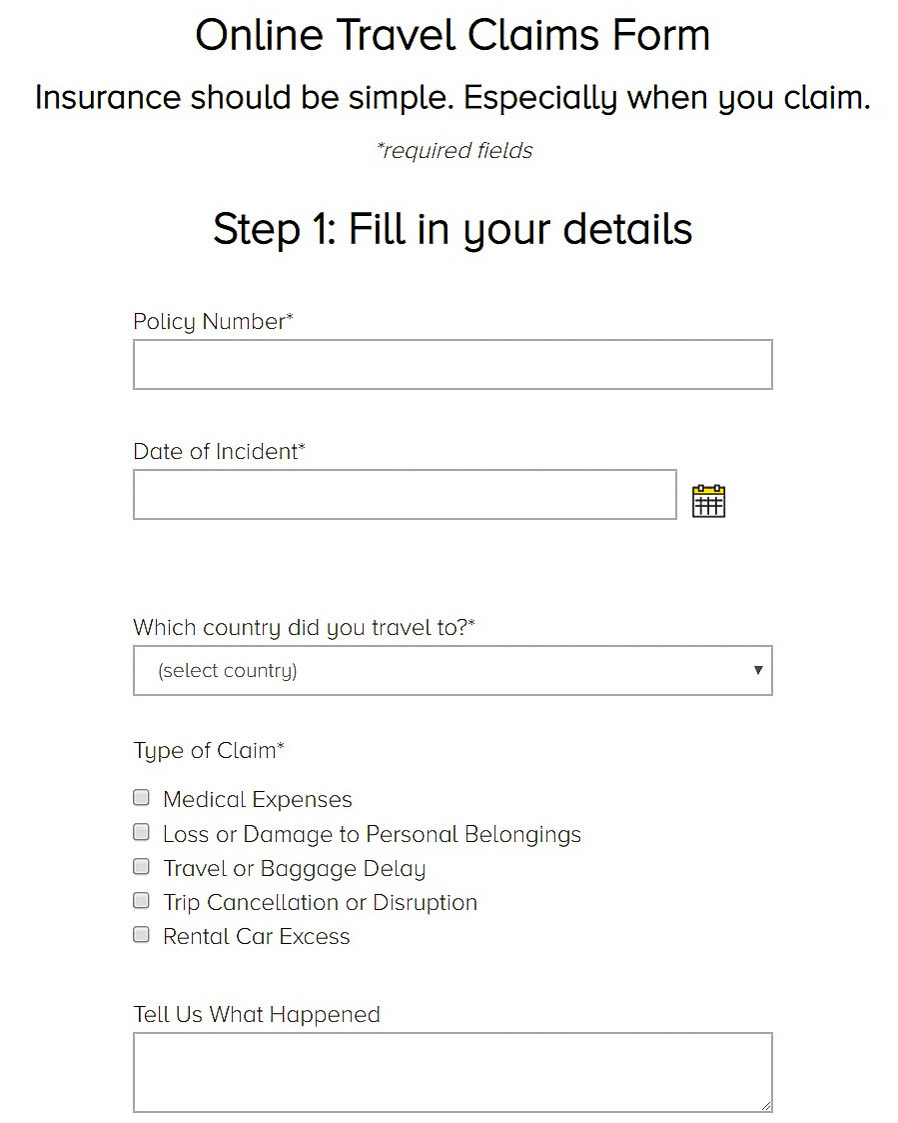Open the calendar date picker icon
The image size is (898, 1123).
point(708,501)
